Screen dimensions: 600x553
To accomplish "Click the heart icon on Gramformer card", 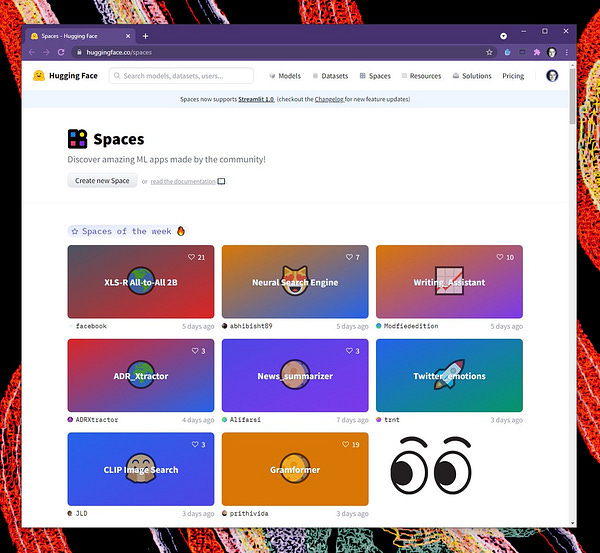I will point(346,444).
